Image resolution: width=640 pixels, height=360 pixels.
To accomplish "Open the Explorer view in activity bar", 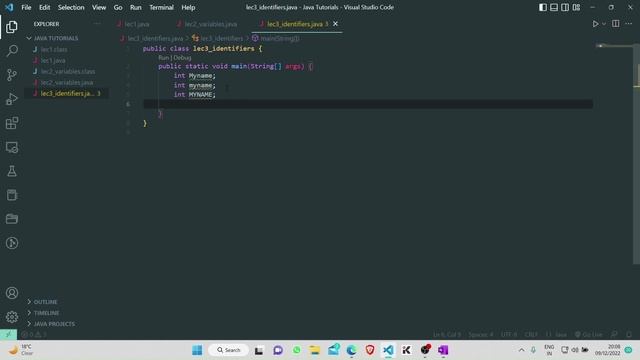I will pos(12,27).
